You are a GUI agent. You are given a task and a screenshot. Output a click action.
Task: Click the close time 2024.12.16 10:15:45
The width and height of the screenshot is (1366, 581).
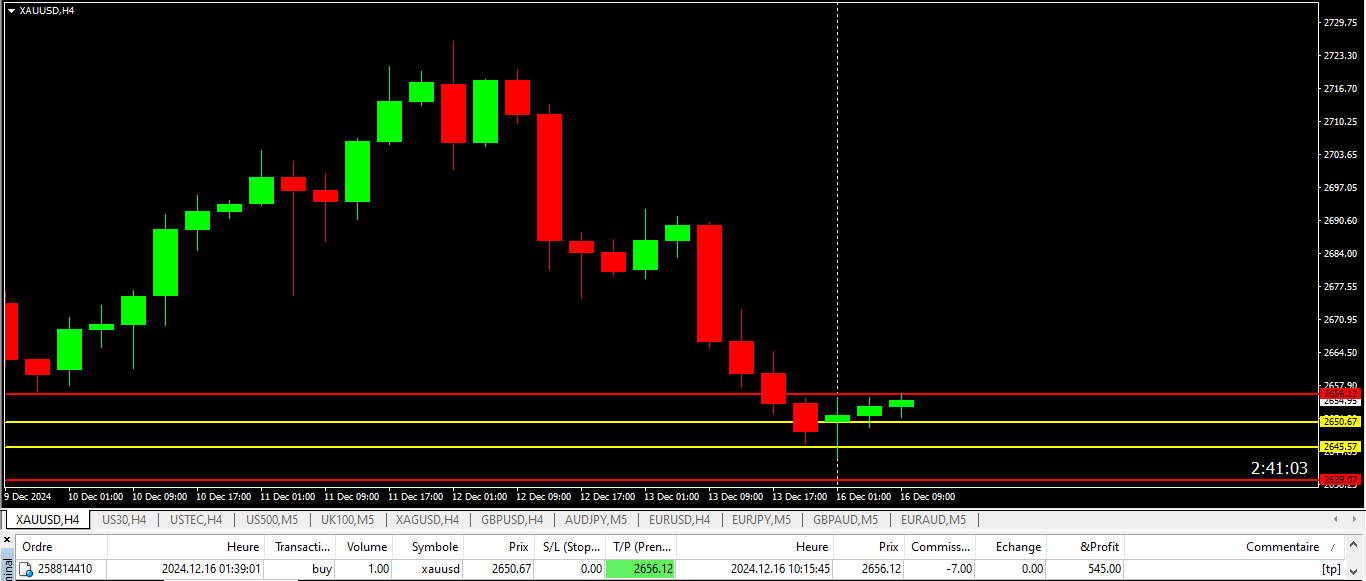tap(780, 569)
